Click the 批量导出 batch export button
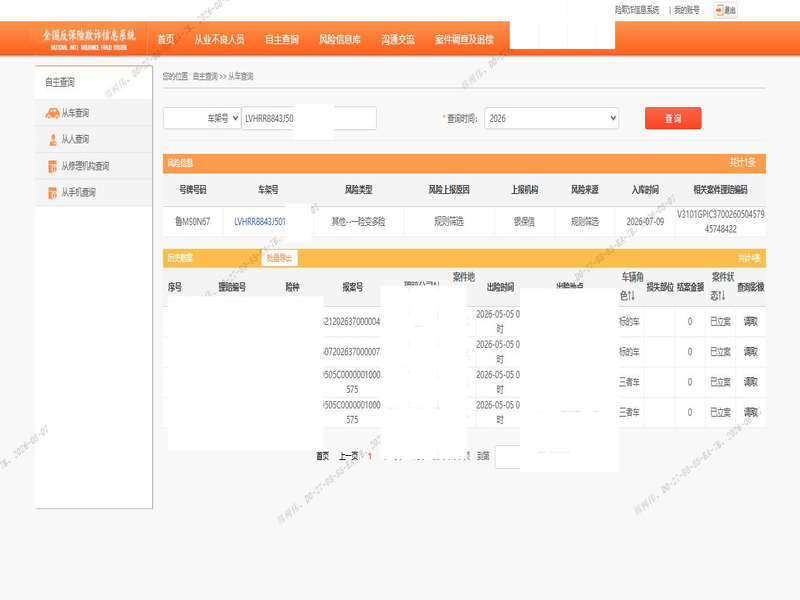800x600 pixels. coord(279,258)
